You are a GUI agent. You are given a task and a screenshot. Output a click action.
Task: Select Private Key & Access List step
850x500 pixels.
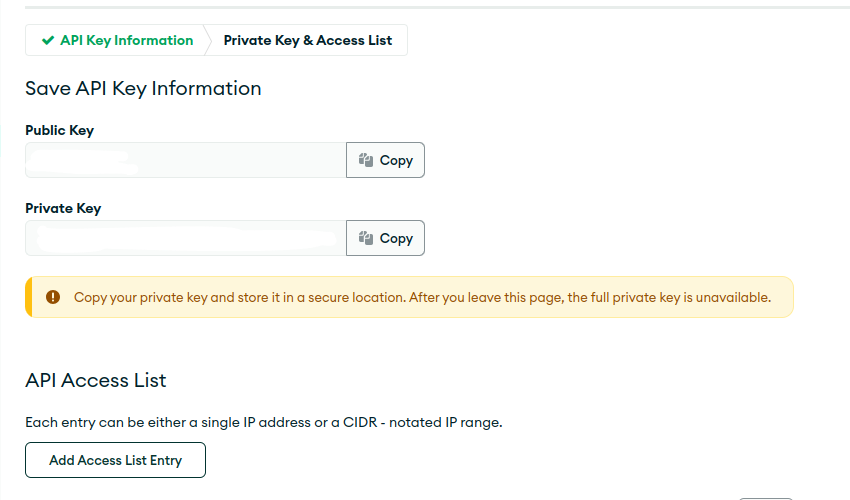click(307, 40)
